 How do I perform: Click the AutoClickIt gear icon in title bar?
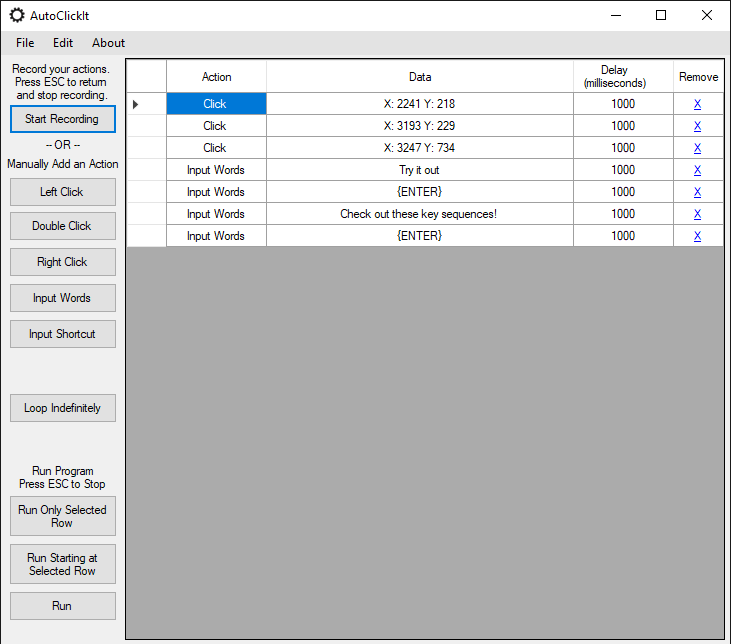click(16, 15)
